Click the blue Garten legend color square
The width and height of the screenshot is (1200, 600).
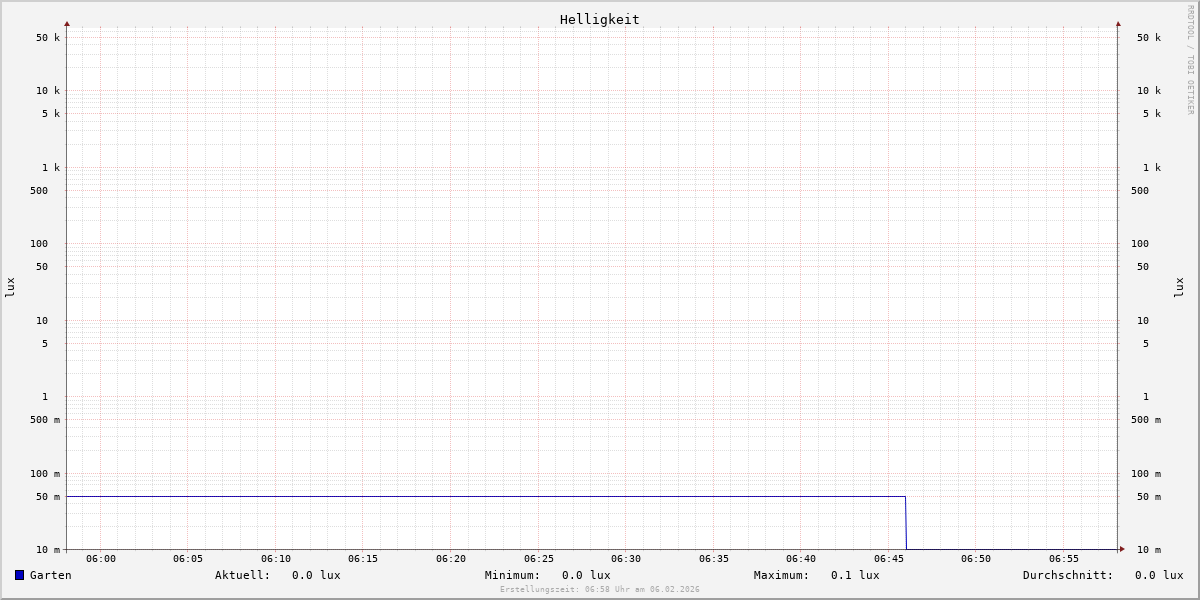coord(19,575)
